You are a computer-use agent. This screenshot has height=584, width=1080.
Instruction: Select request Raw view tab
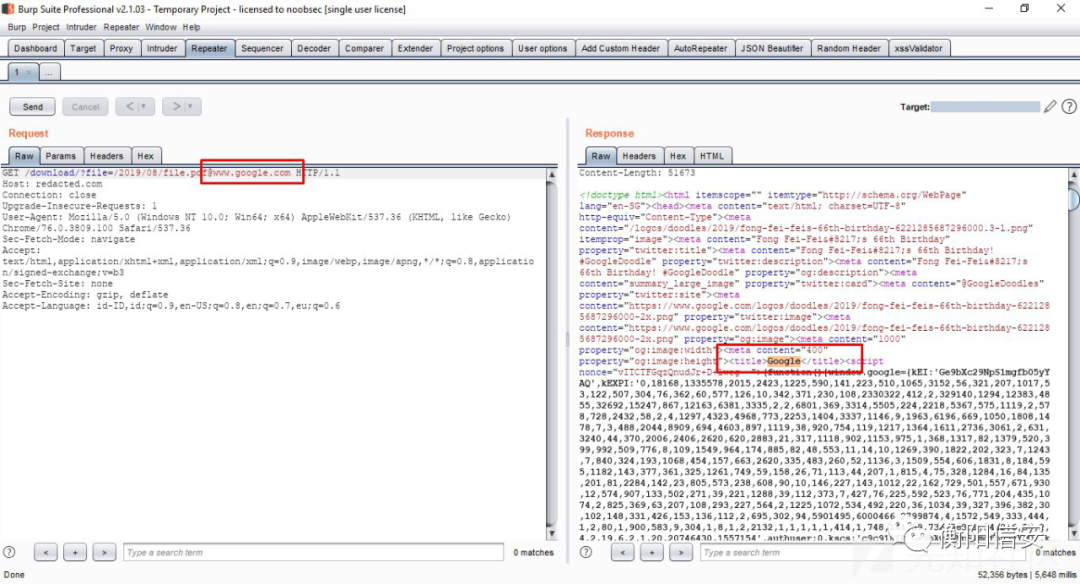tap(24, 156)
